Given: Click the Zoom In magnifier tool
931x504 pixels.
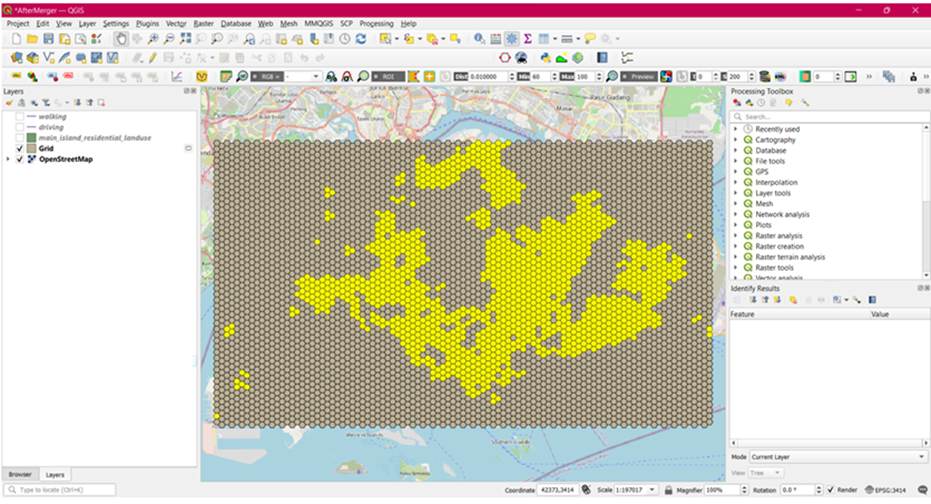Looking at the screenshot, I should (x=153, y=39).
